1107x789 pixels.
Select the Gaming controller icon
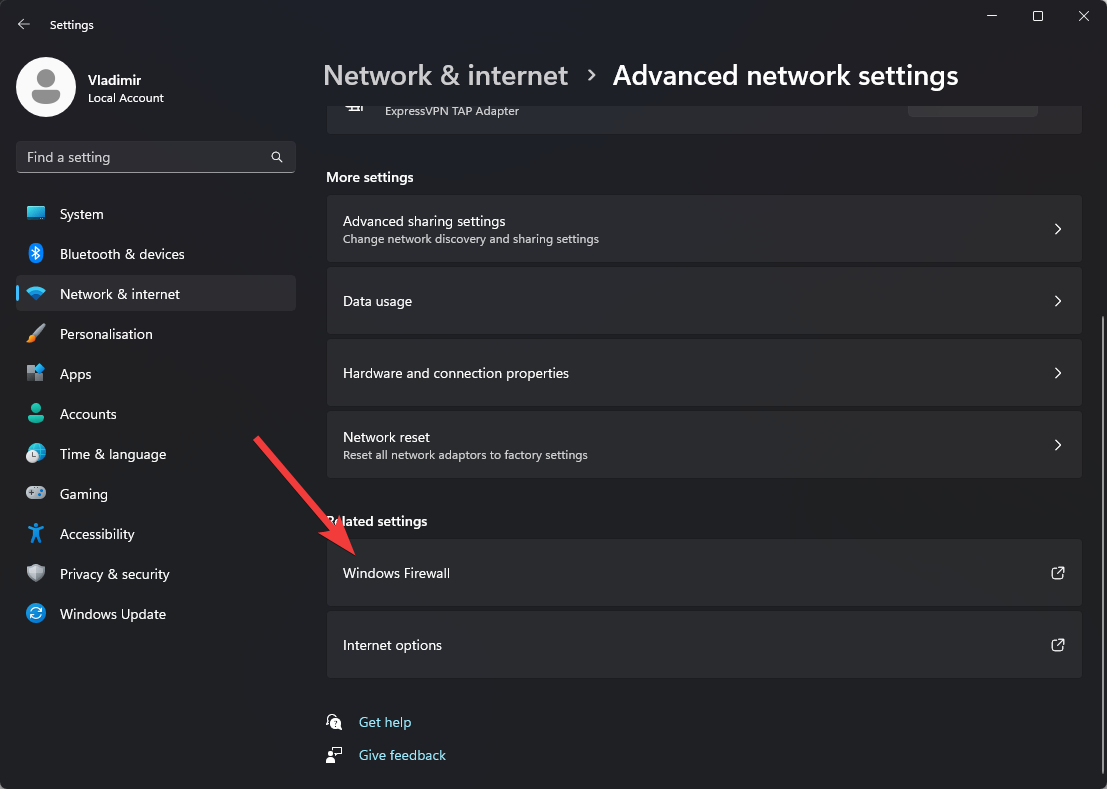(36, 494)
